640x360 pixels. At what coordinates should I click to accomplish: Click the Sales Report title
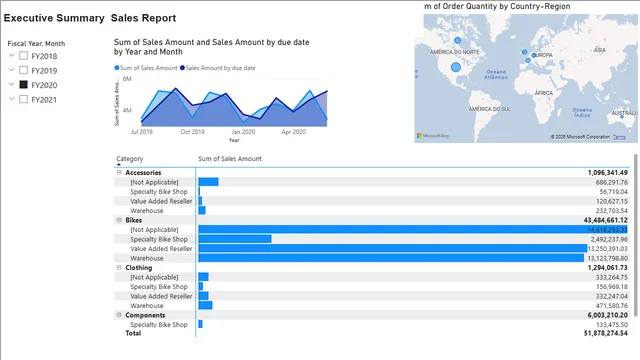click(143, 18)
